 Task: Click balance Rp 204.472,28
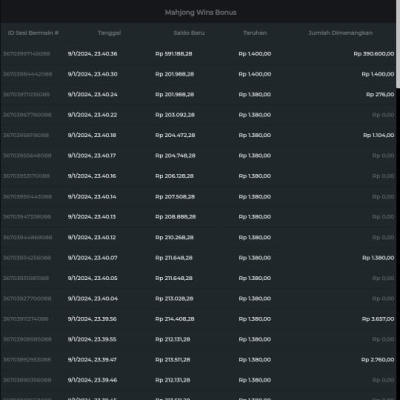(175, 135)
